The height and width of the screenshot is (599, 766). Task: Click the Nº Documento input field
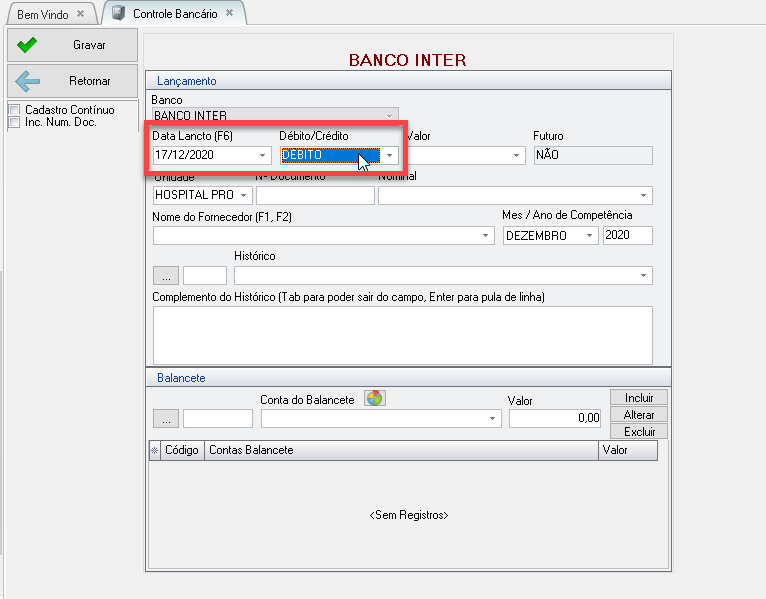pyautogui.click(x=315, y=195)
